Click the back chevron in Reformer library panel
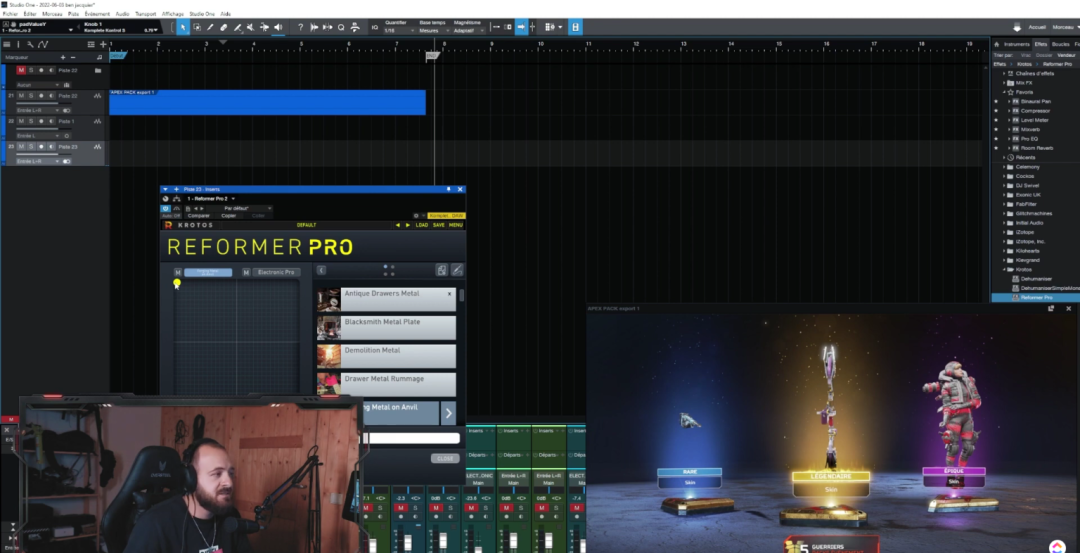The image size is (1080, 553). tap(321, 270)
